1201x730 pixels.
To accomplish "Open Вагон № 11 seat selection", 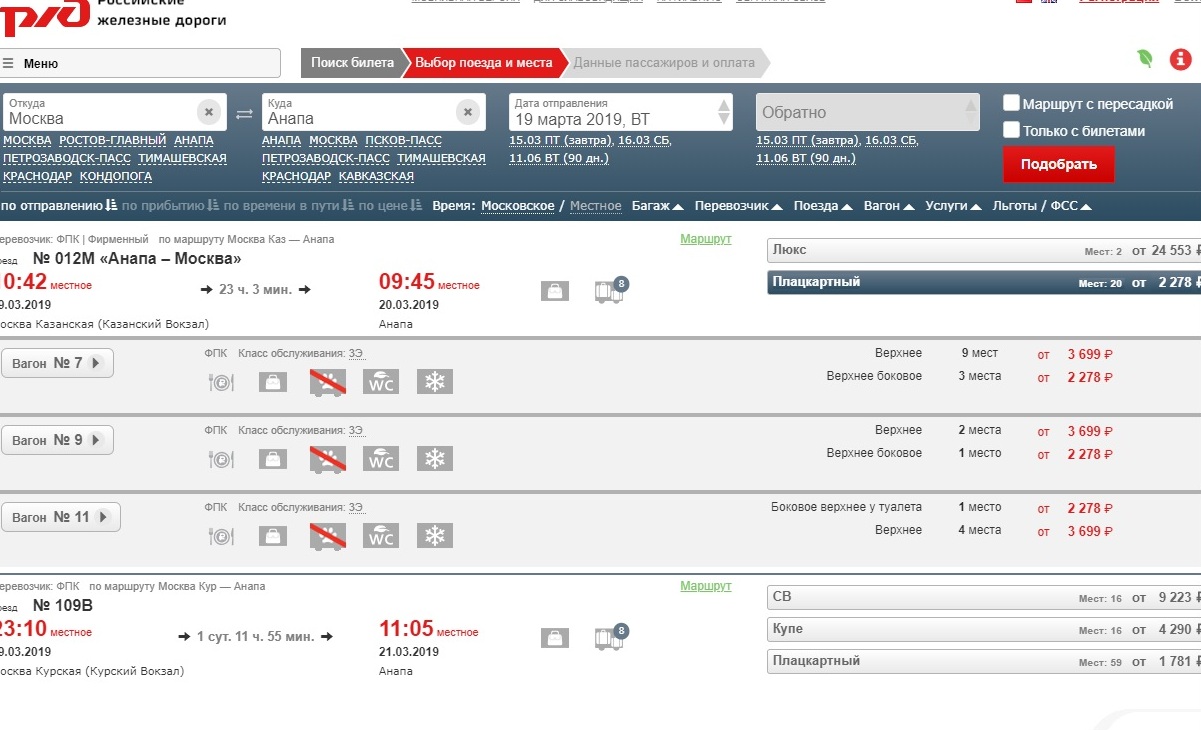I will (x=61, y=517).
